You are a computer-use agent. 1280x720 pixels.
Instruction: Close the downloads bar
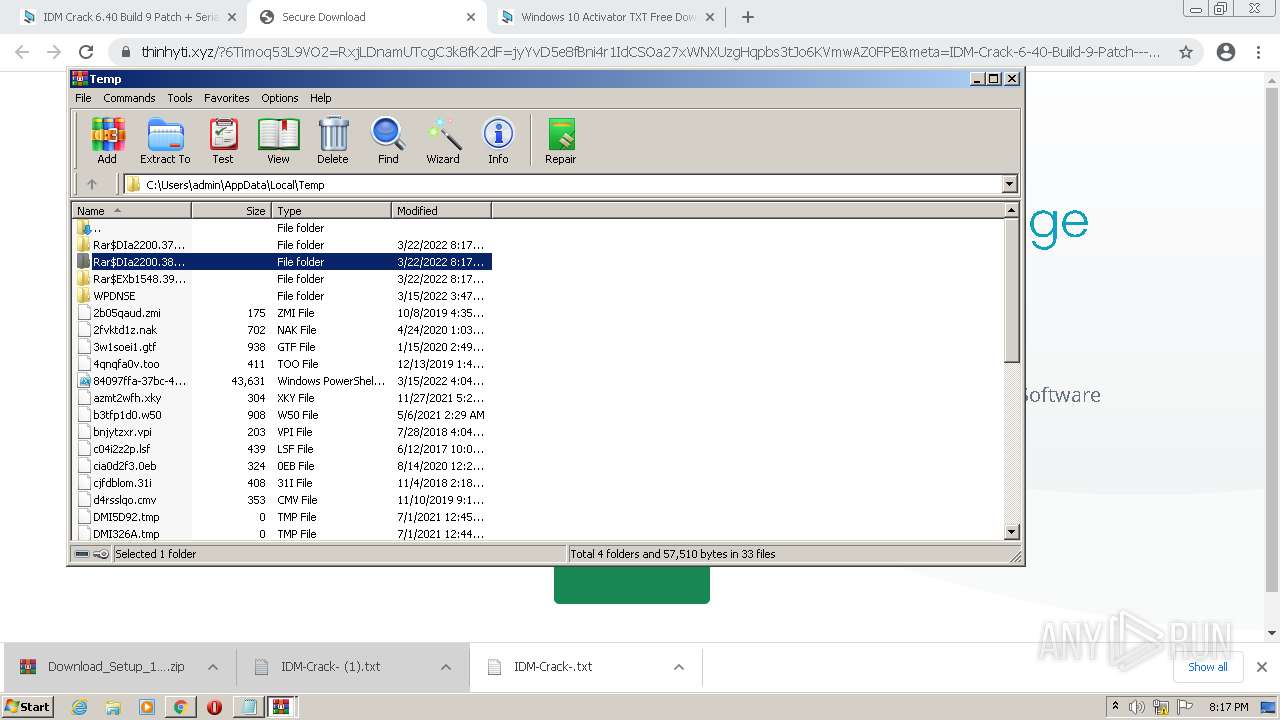(x=1262, y=667)
